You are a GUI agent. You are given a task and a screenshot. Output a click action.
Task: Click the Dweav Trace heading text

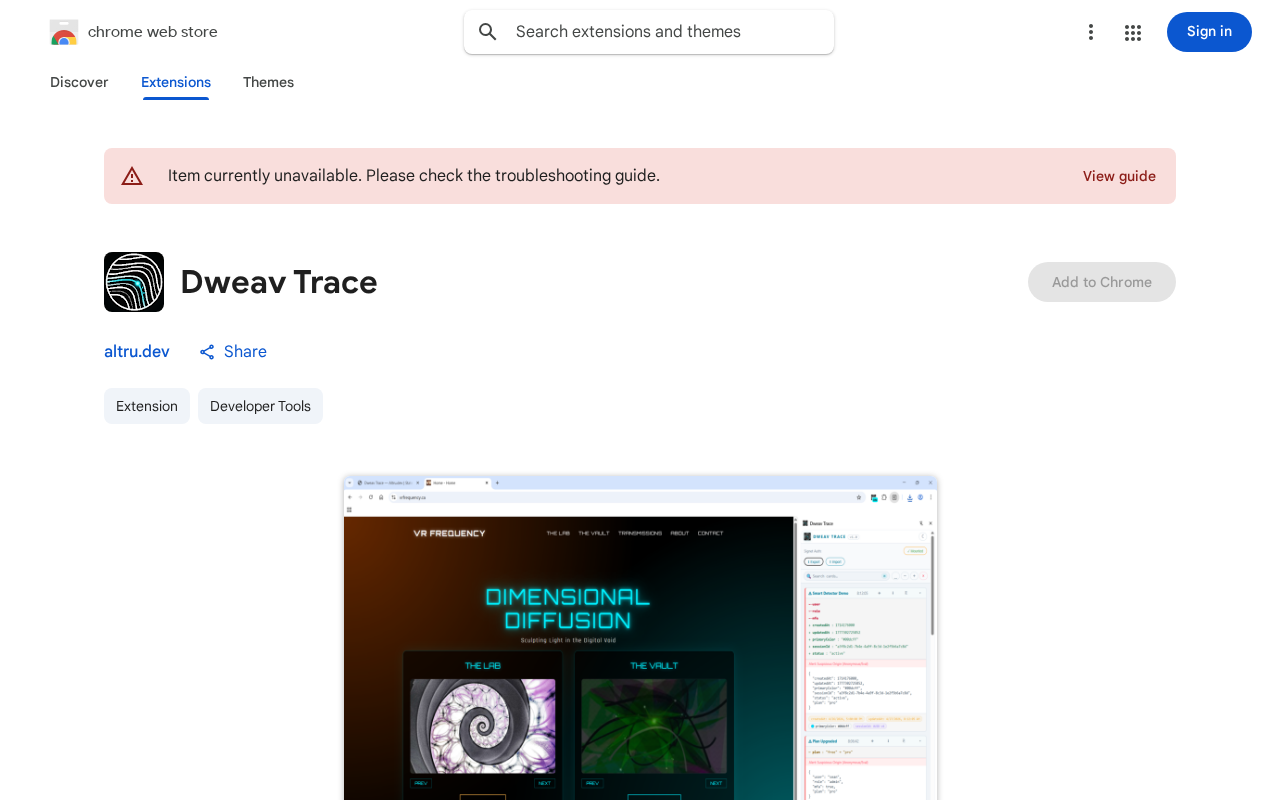click(x=279, y=282)
